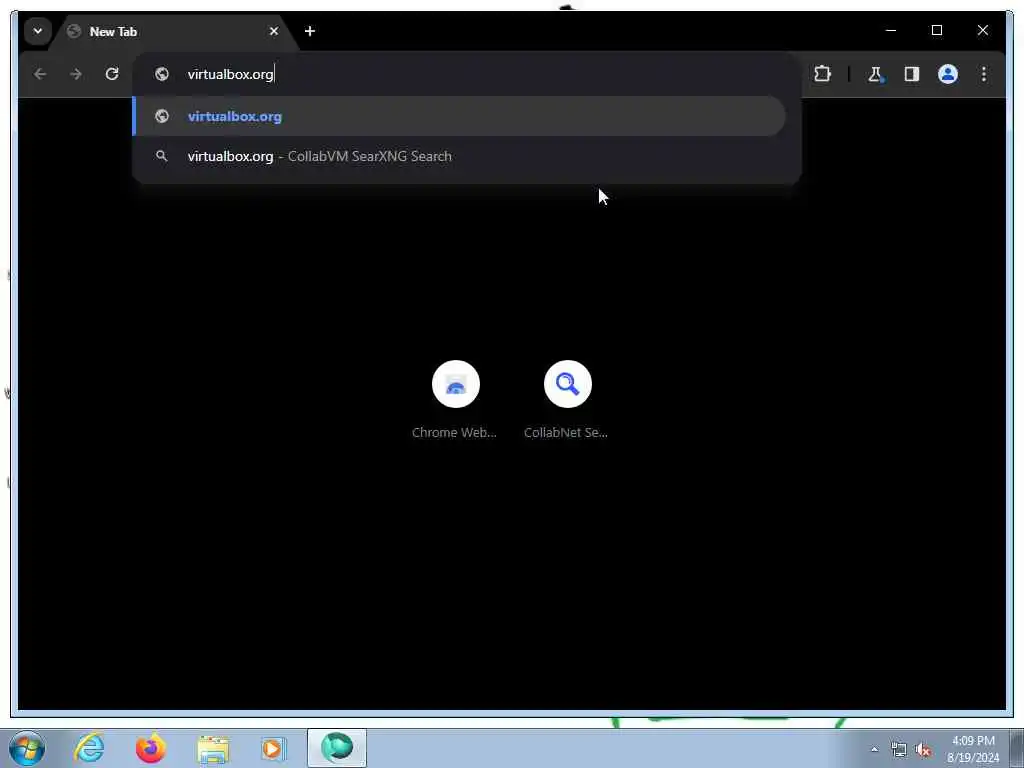The width and height of the screenshot is (1024, 768).
Task: Toggle the side panel
Action: [x=912, y=74]
